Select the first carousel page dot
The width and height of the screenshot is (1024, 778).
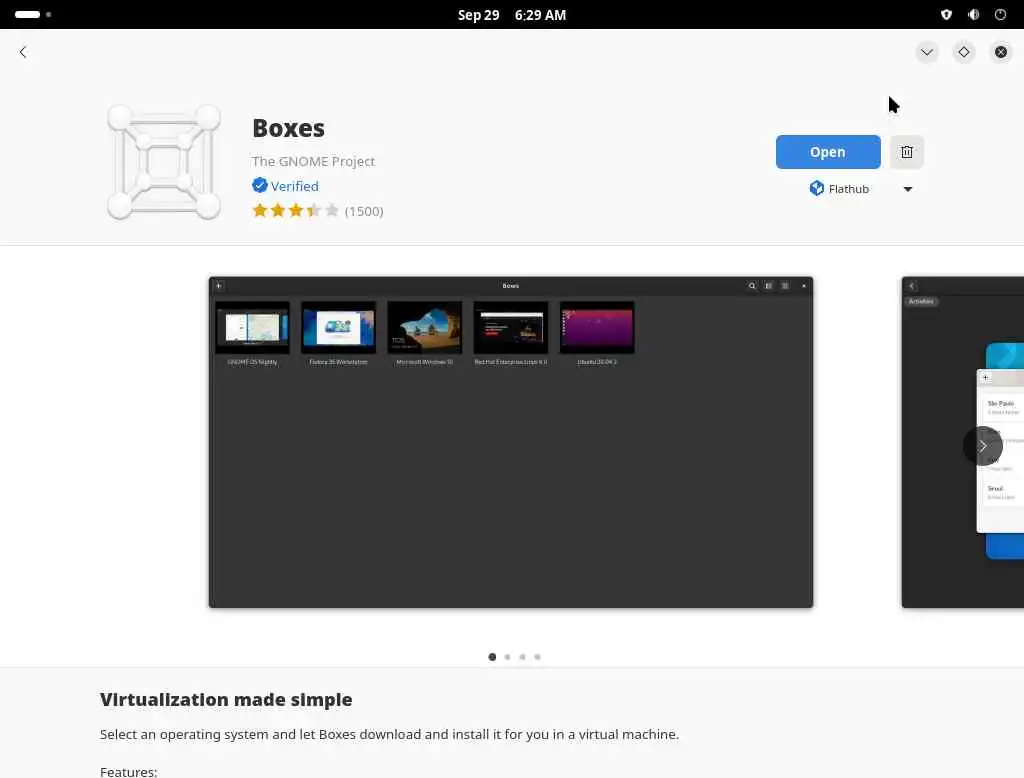[x=492, y=657]
